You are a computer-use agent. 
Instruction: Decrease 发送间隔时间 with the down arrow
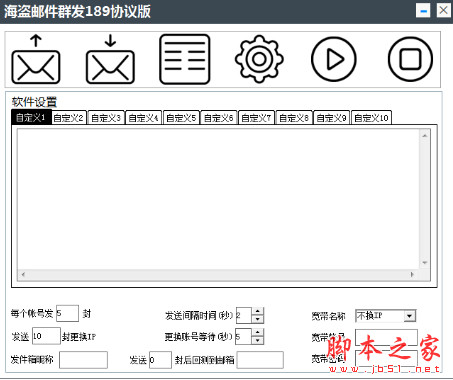257,319
